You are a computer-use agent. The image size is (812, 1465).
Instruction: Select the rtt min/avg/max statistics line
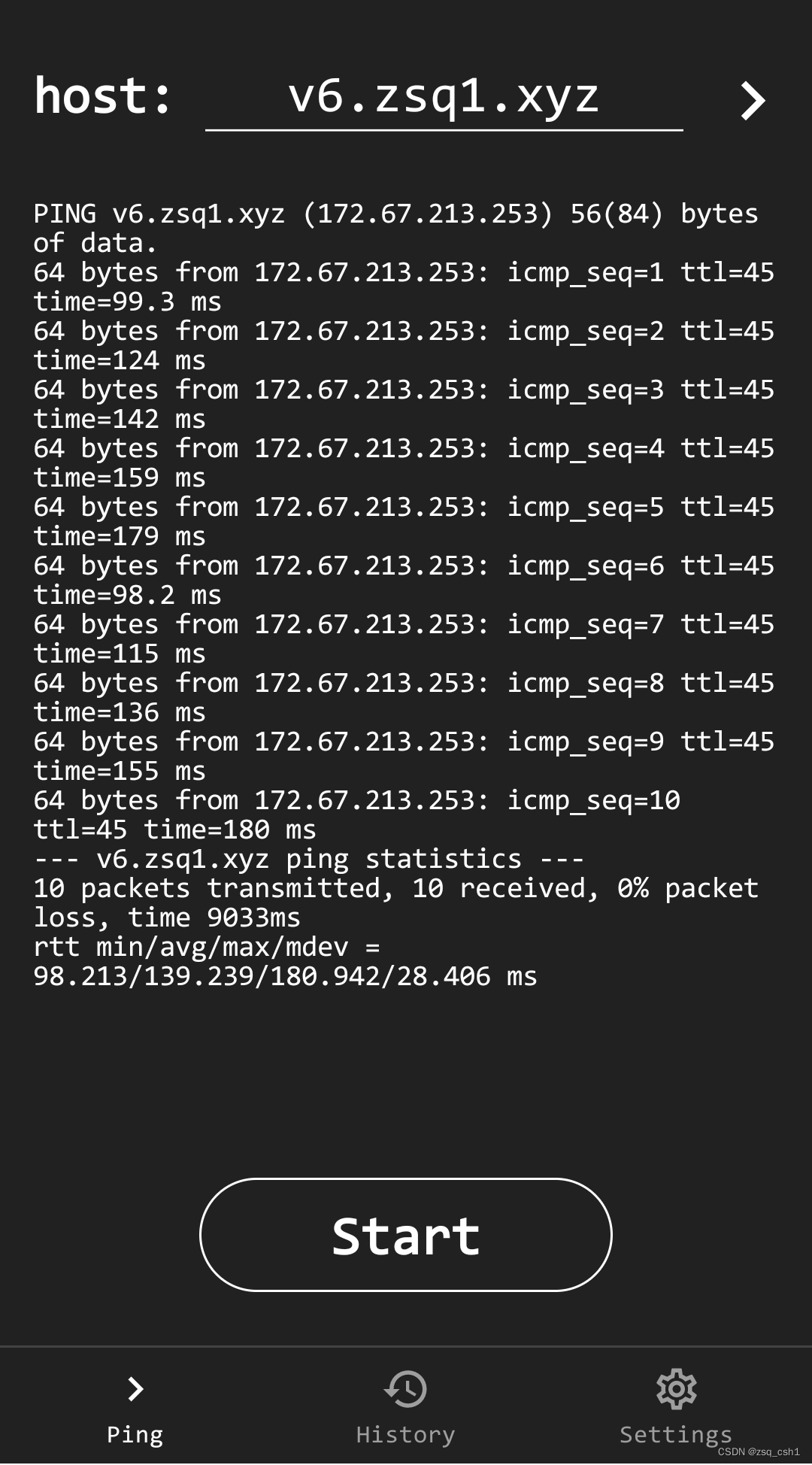[x=286, y=962]
